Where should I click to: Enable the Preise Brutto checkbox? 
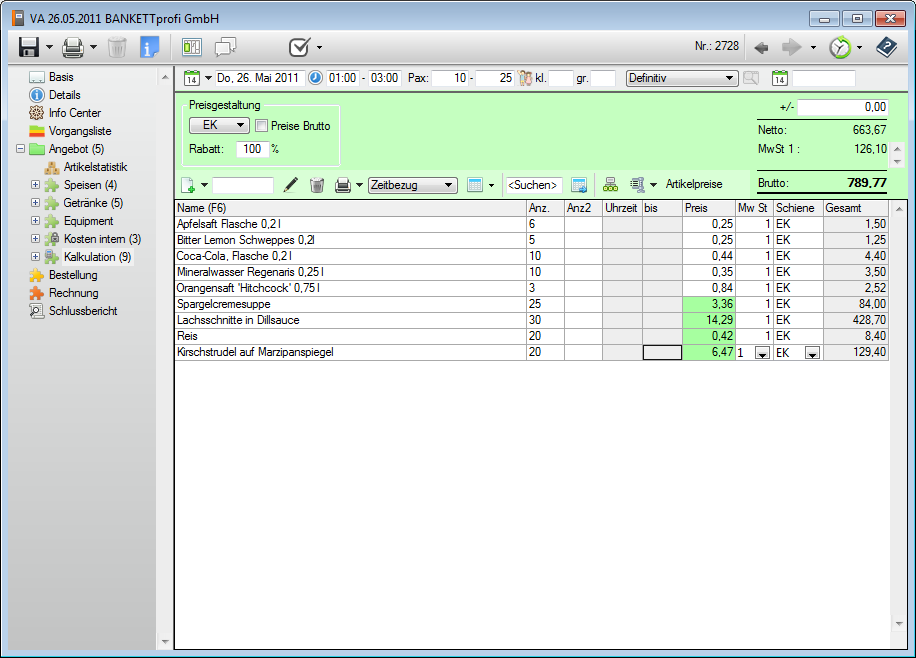pos(261,126)
